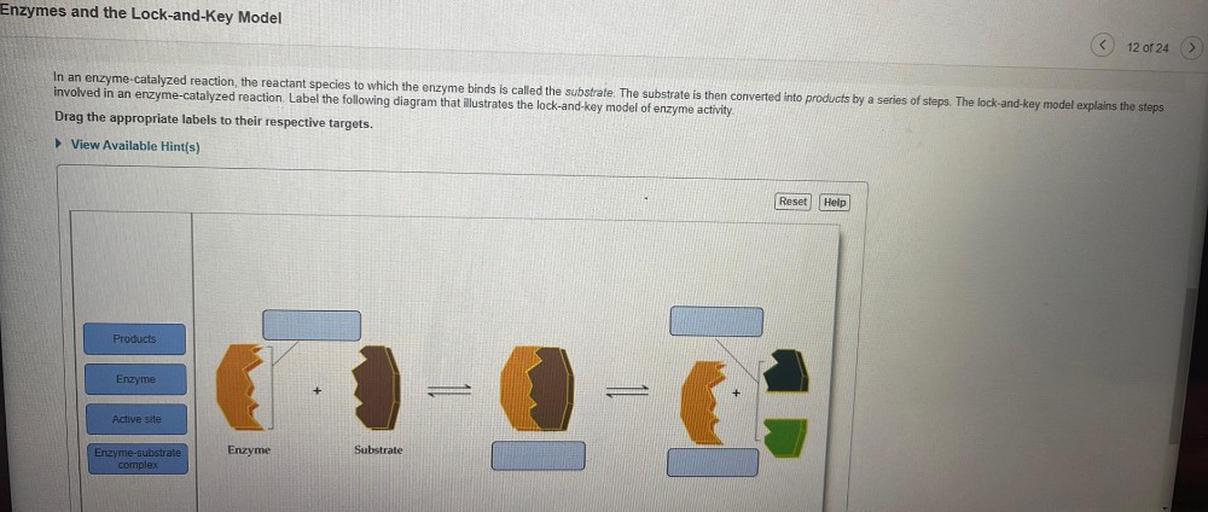The width and height of the screenshot is (1208, 512).
Task: Click the dark product shape at top right
Action: click(785, 372)
